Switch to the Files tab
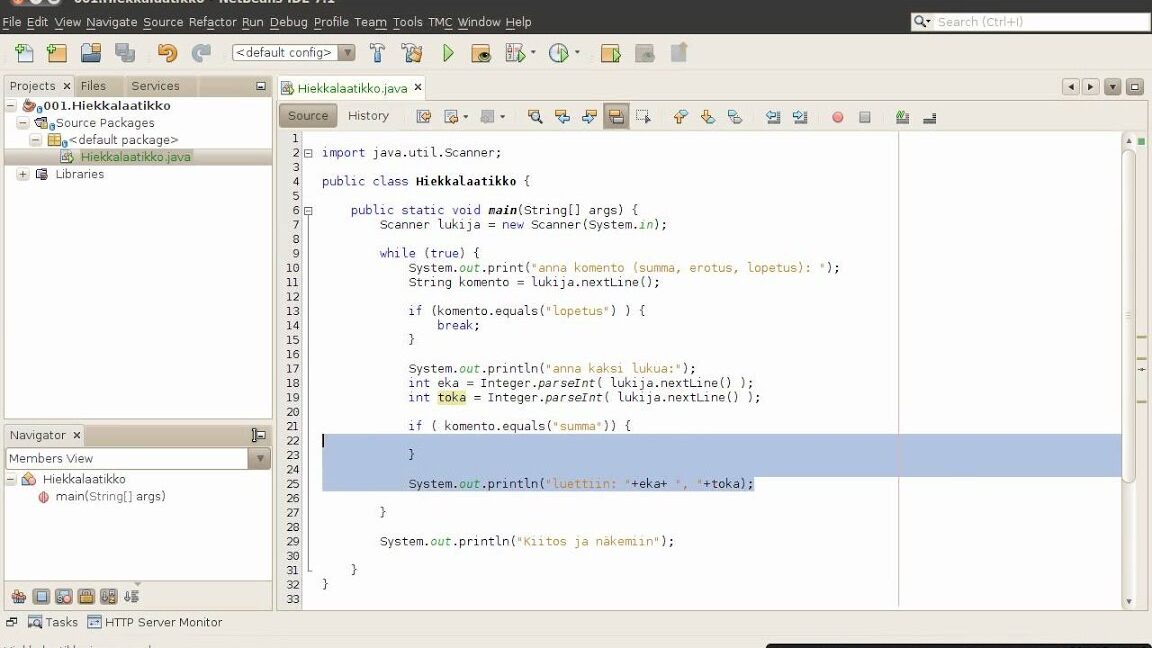This screenshot has height=648, width=1152. [x=93, y=86]
